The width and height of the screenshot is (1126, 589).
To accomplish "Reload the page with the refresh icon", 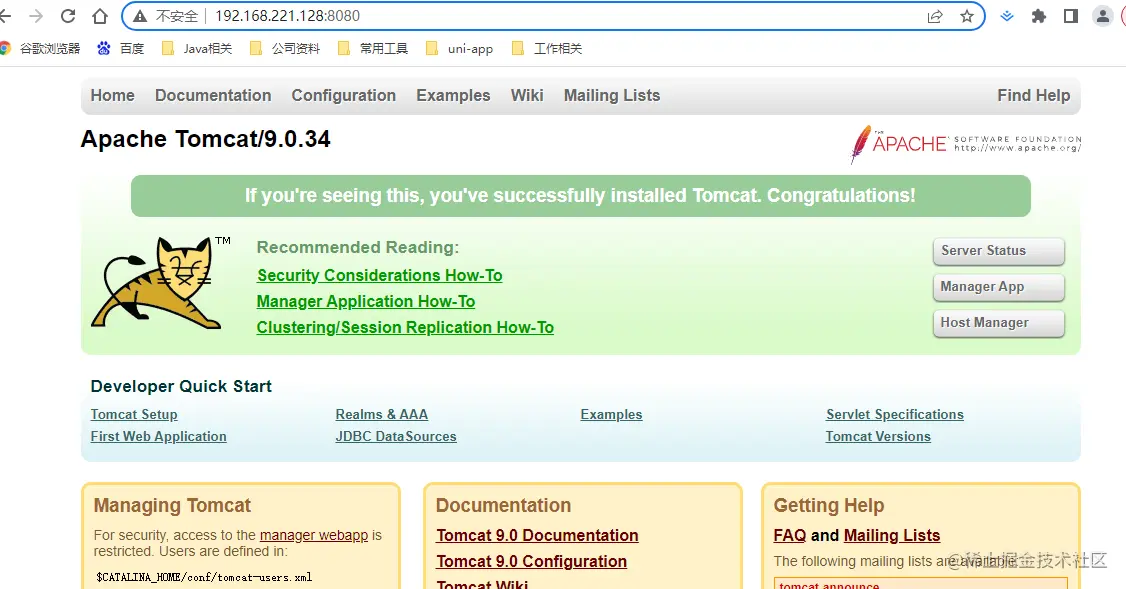I will (68, 16).
